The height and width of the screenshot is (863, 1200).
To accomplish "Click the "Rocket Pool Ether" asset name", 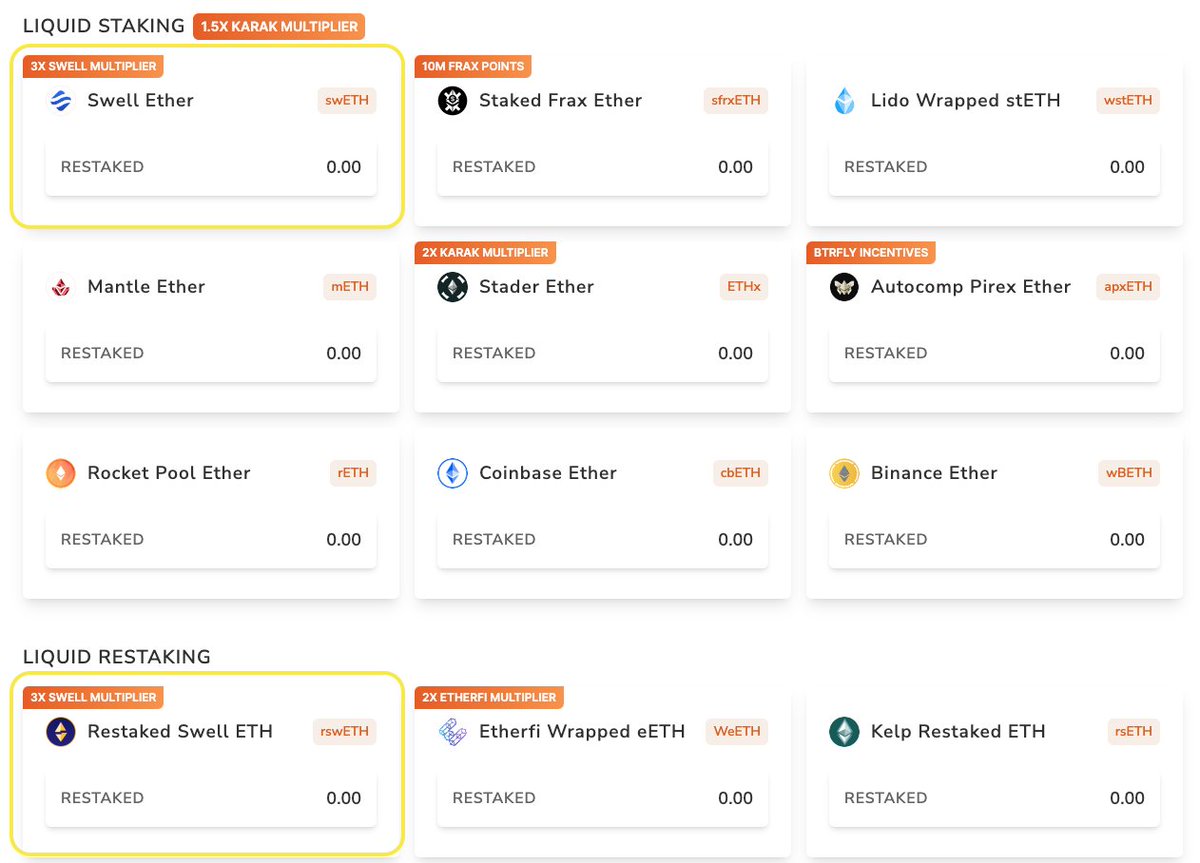I will [169, 472].
